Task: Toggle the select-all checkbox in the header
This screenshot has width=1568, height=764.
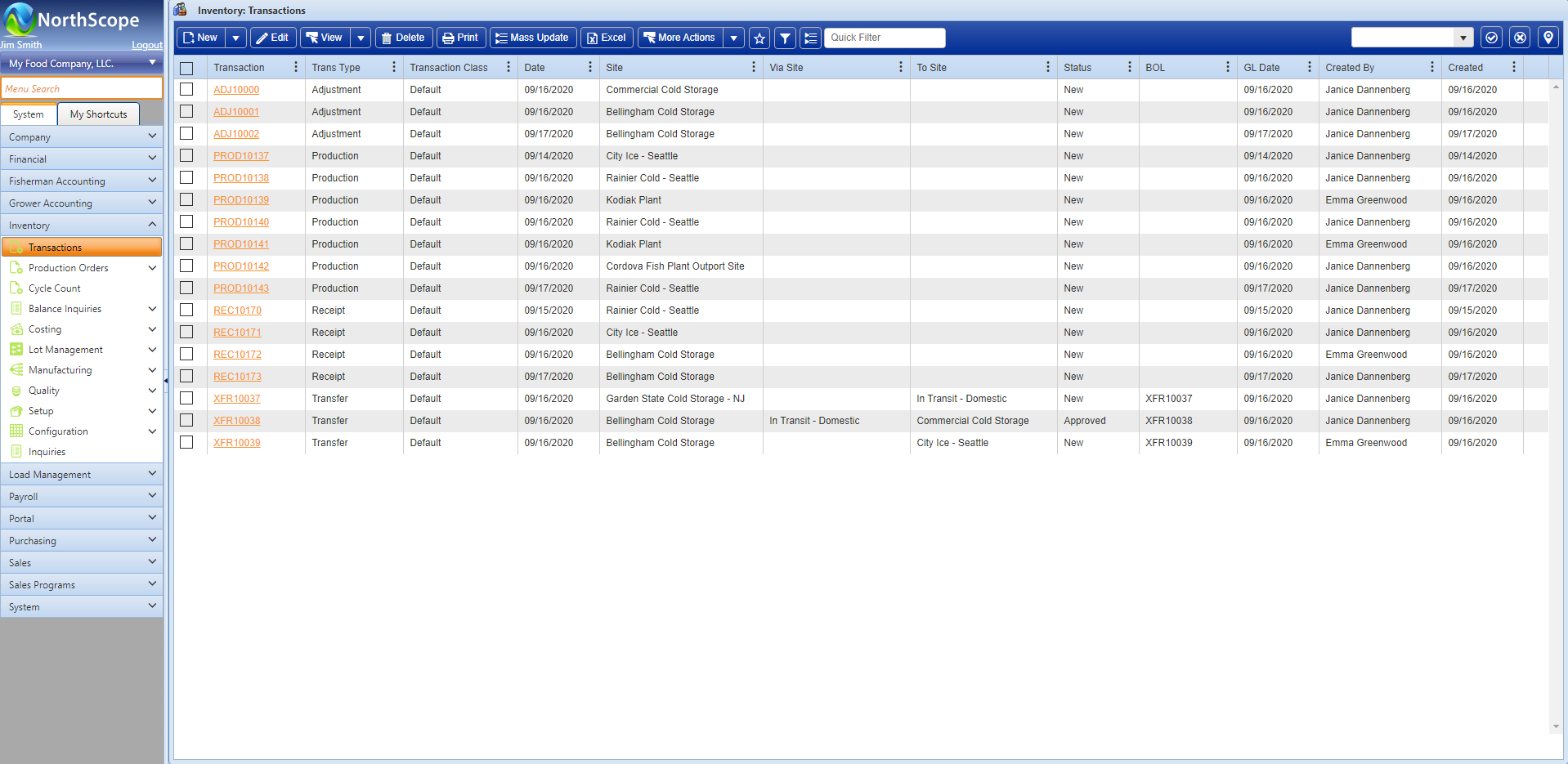Action: [x=186, y=68]
